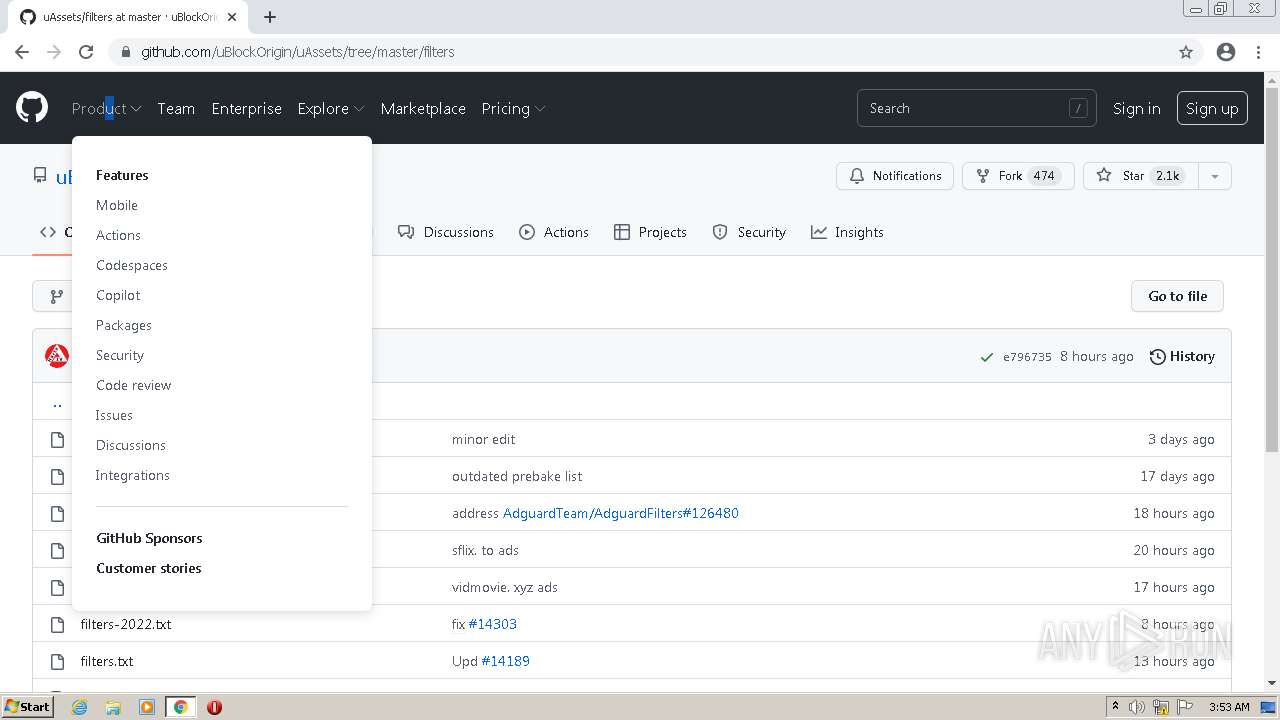Open Packages from the Product menu
This screenshot has height=720, width=1280.
point(124,325)
